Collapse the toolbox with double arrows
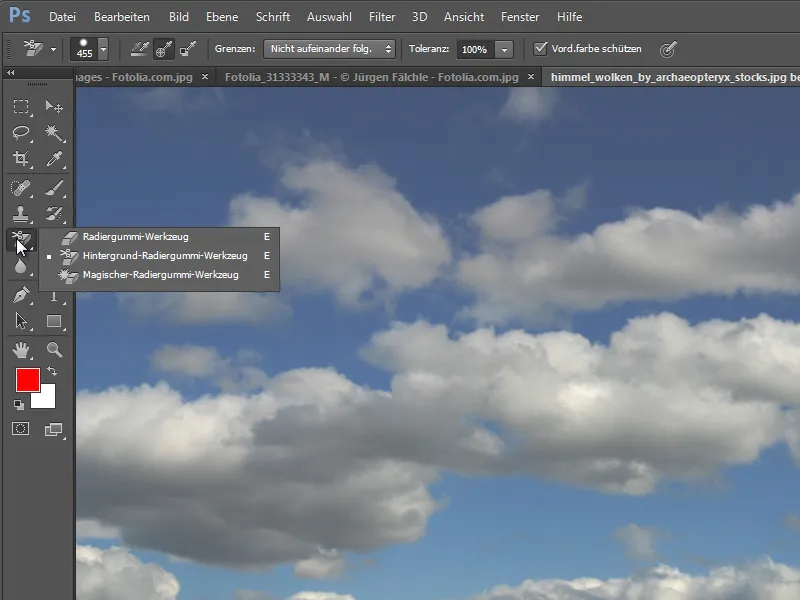 10,73
